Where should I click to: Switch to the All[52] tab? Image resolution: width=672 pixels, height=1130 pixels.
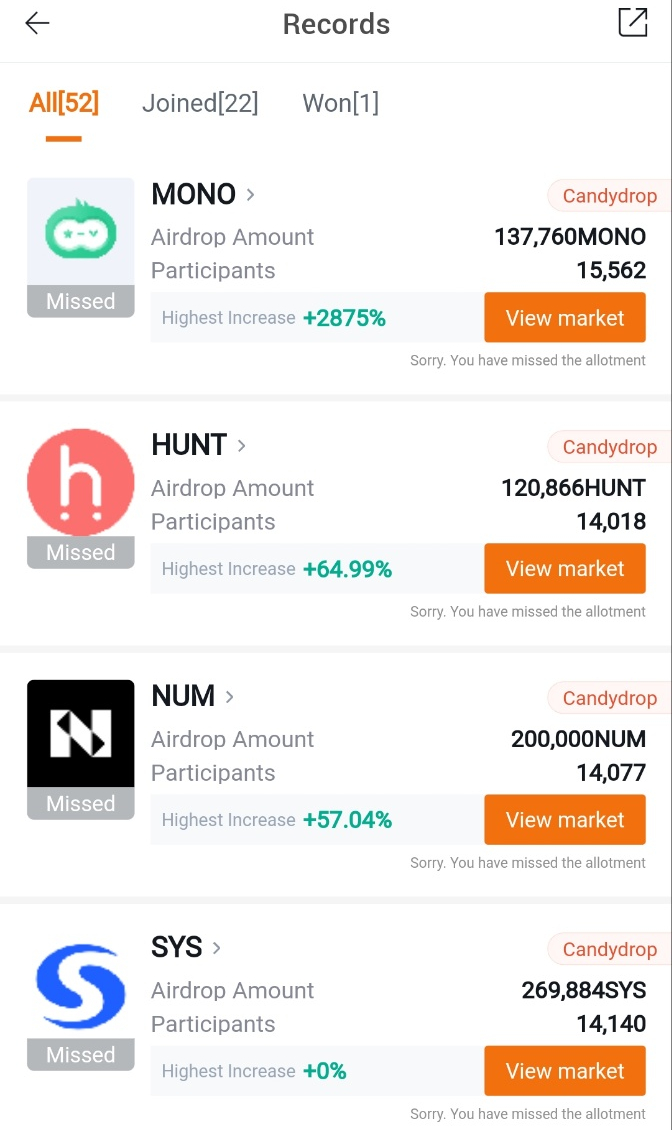(x=64, y=103)
